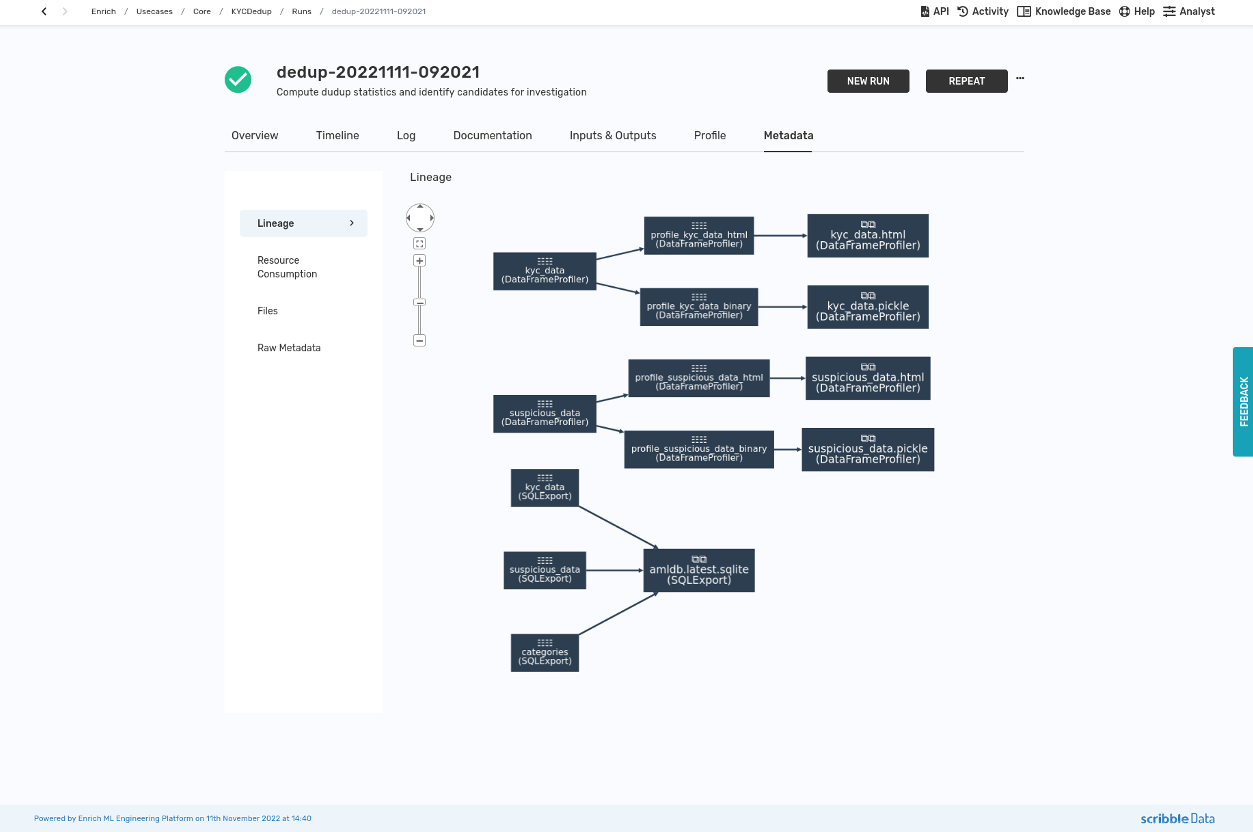This screenshot has height=832, width=1253.
Task: Open the Activity history icon
Action: (982, 11)
